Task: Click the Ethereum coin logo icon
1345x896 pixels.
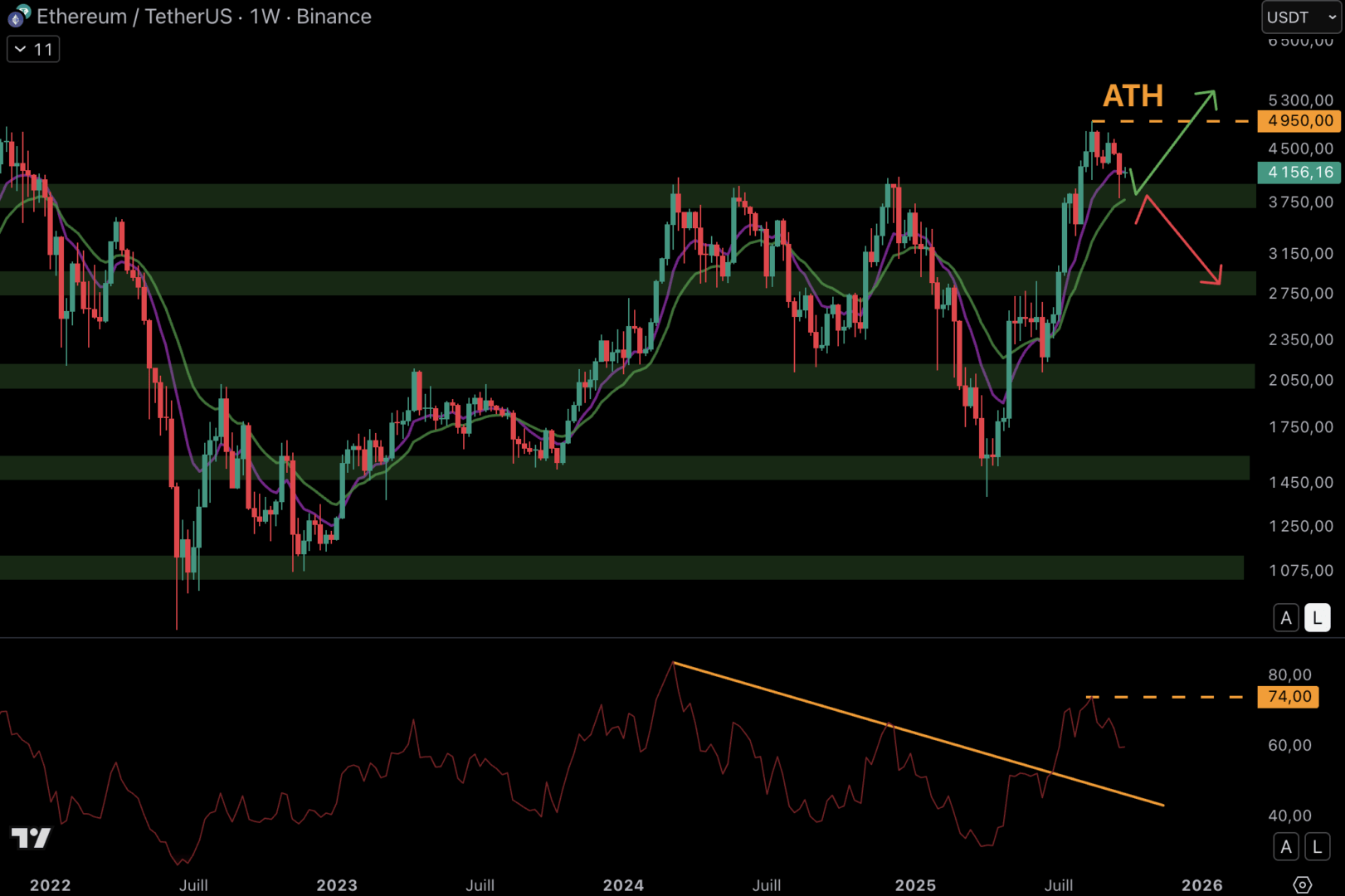Action: pos(18,17)
